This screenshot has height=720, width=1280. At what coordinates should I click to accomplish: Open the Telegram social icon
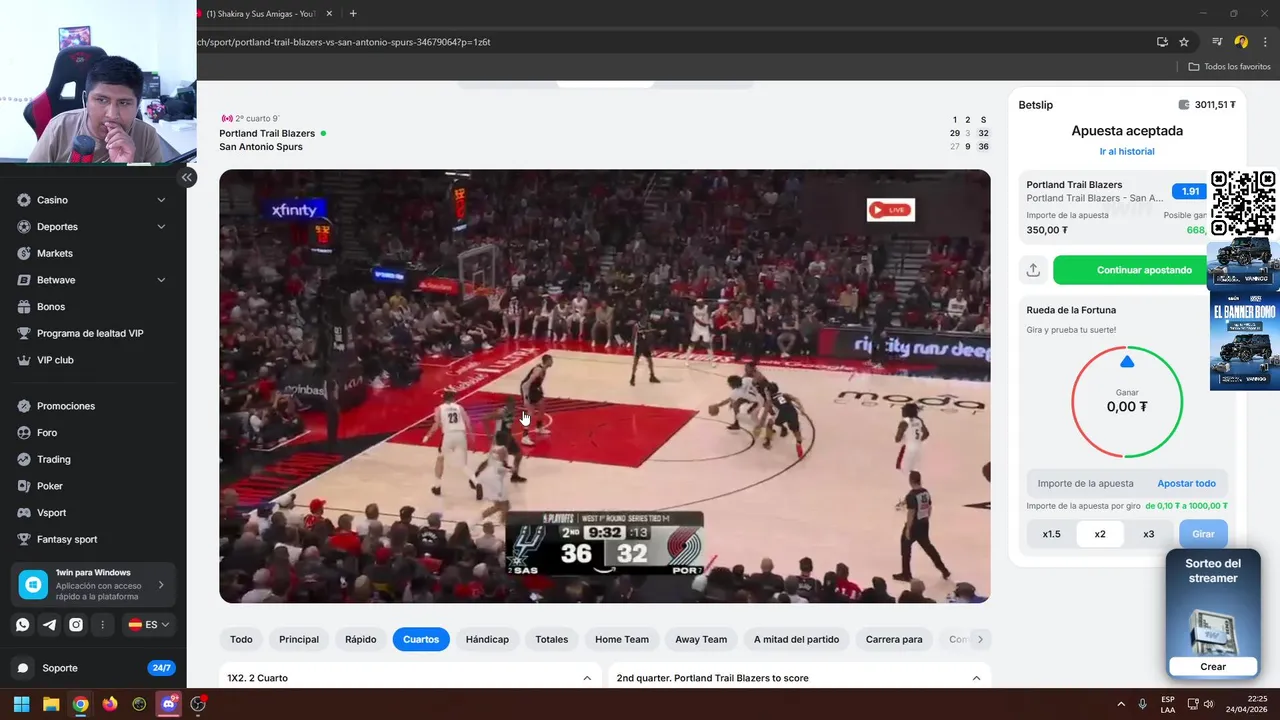pos(49,624)
